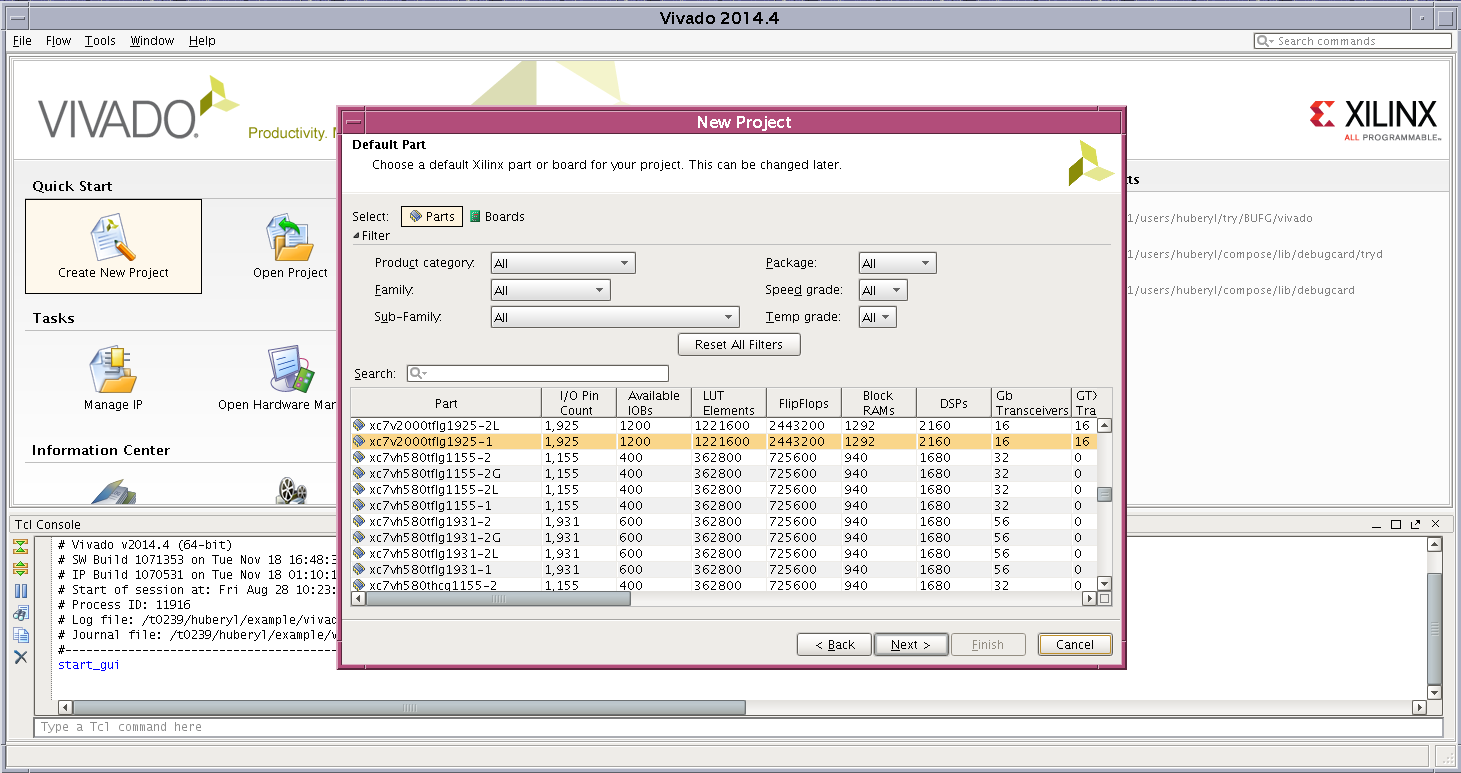Click the Next button
The image size is (1461, 773).
[910, 645]
